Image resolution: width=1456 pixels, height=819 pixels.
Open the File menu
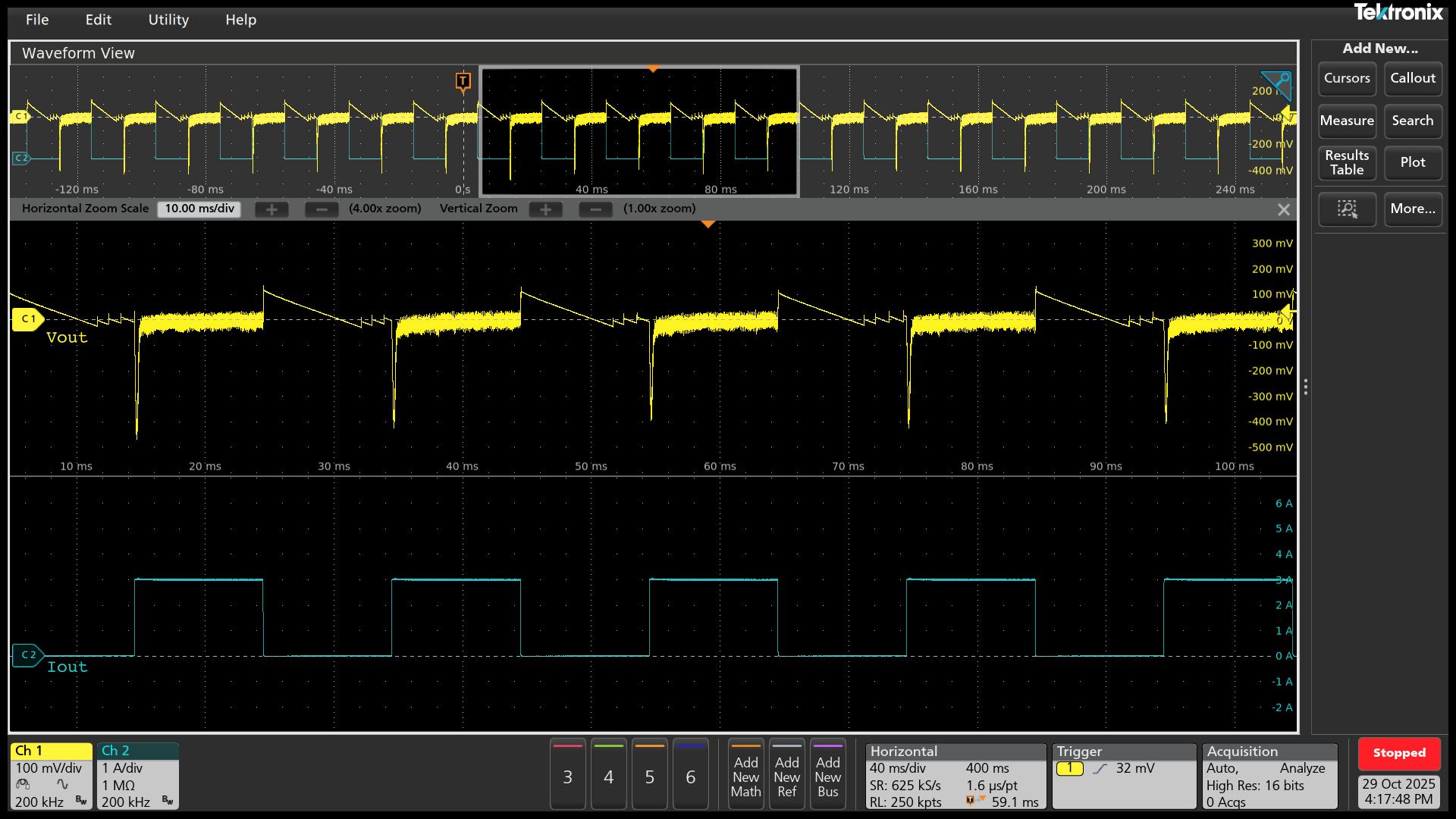pyautogui.click(x=36, y=20)
